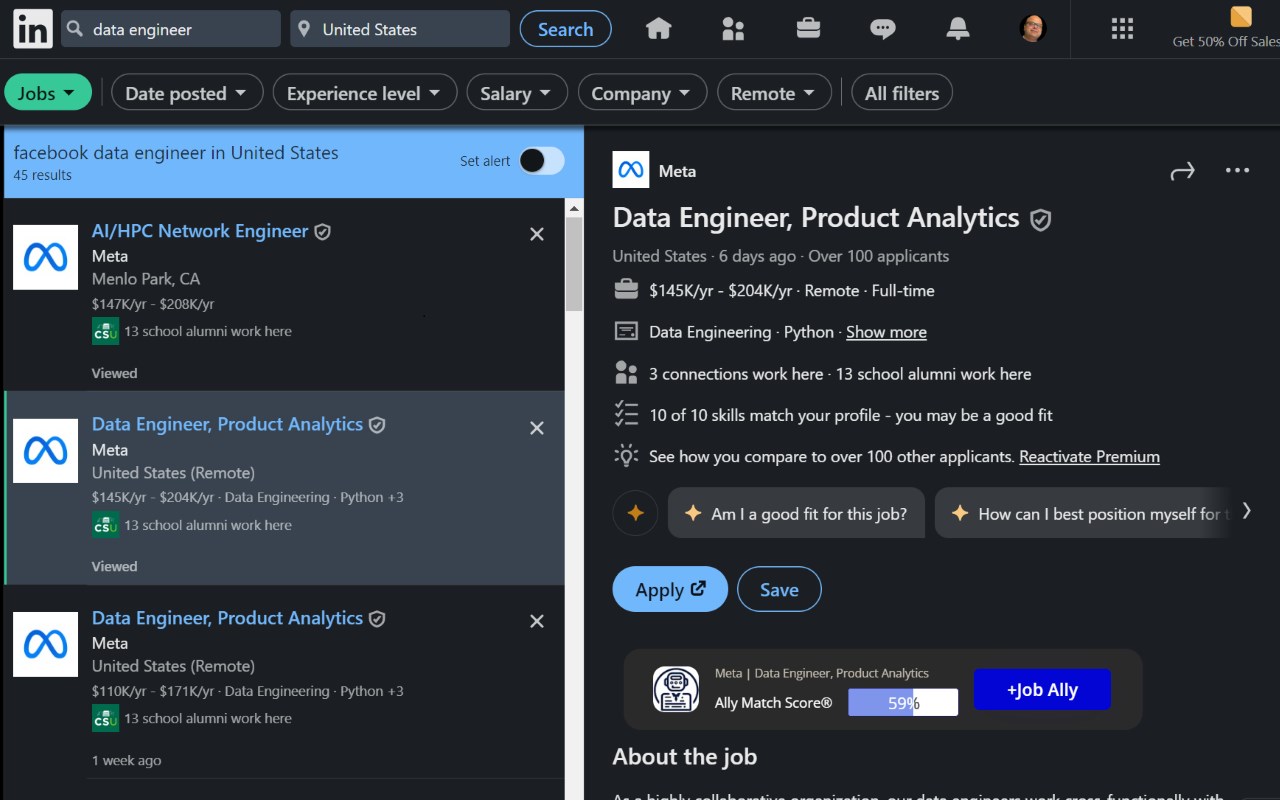Click the sparkle AI assistant icon
1280x800 pixels.
tap(635, 514)
